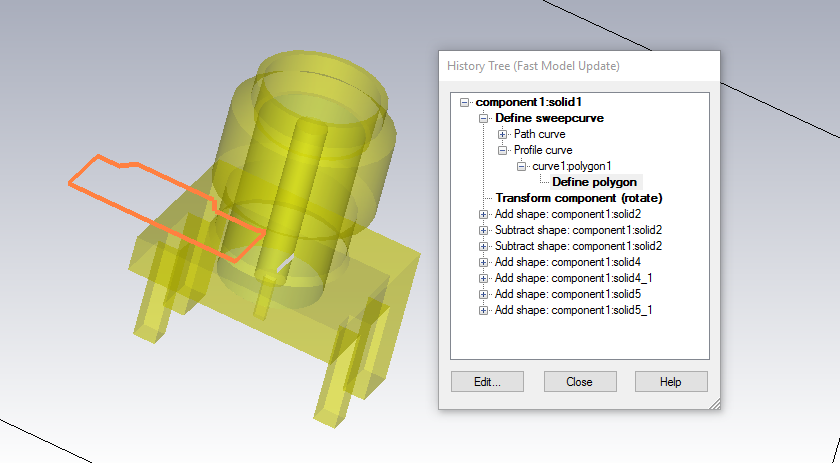The height and width of the screenshot is (463, 840).
Task: Click the History Tree dialog title
Action: click(533, 66)
